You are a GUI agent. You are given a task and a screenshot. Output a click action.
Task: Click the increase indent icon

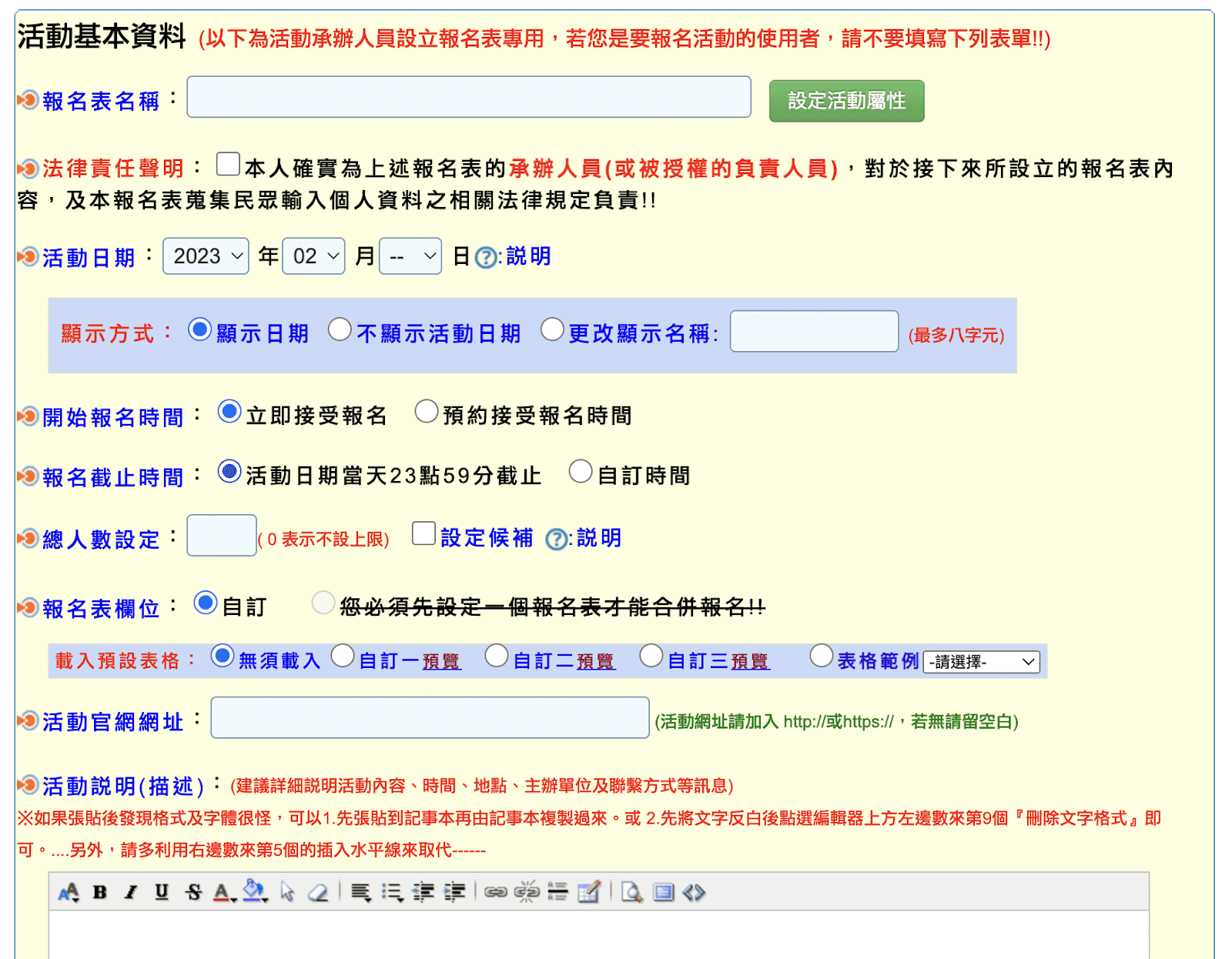(454, 892)
